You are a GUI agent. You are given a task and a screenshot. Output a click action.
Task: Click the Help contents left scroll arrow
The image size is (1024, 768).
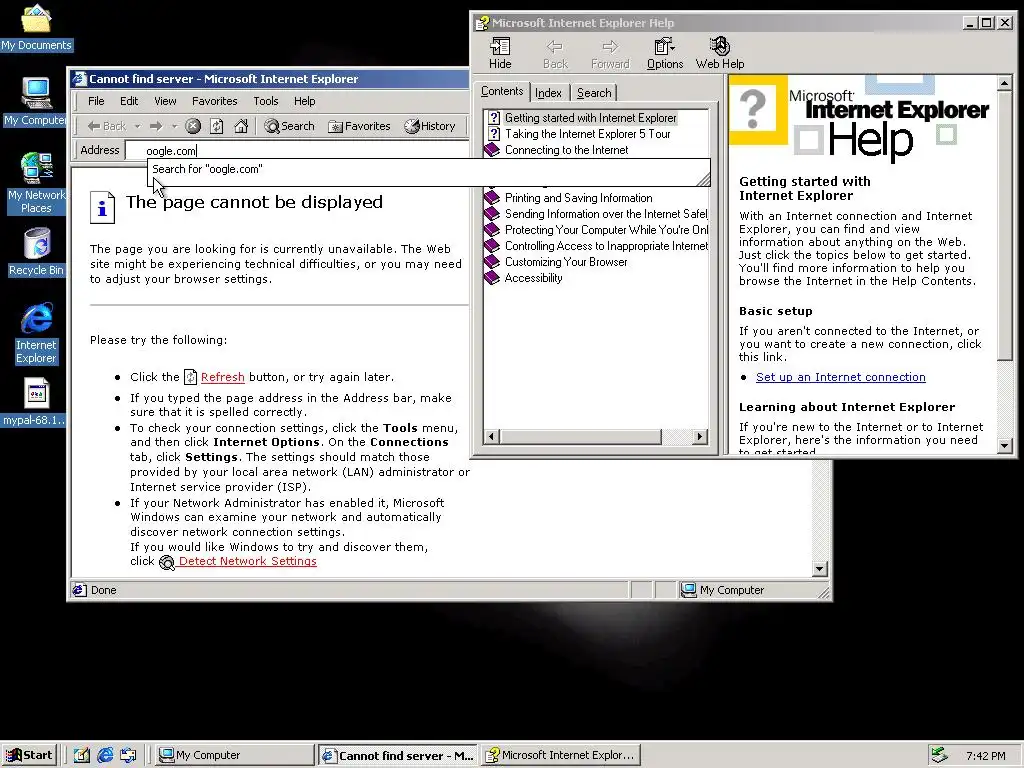click(492, 436)
